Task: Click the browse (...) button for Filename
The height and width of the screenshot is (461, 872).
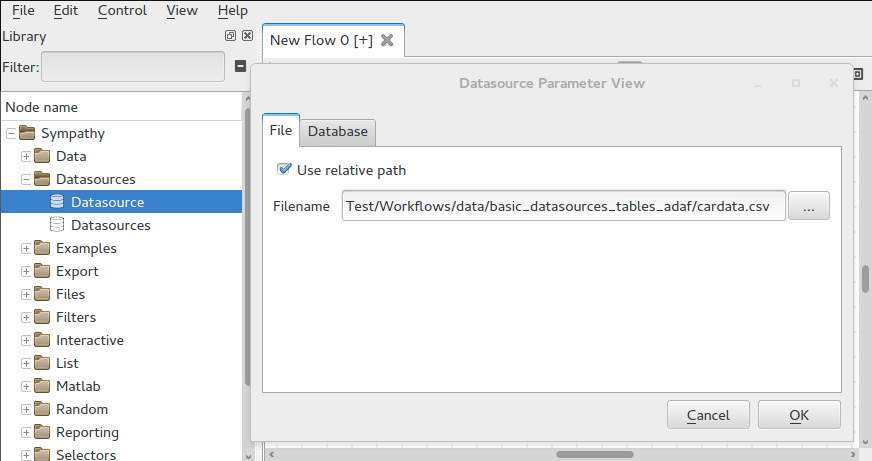Action: click(x=809, y=206)
